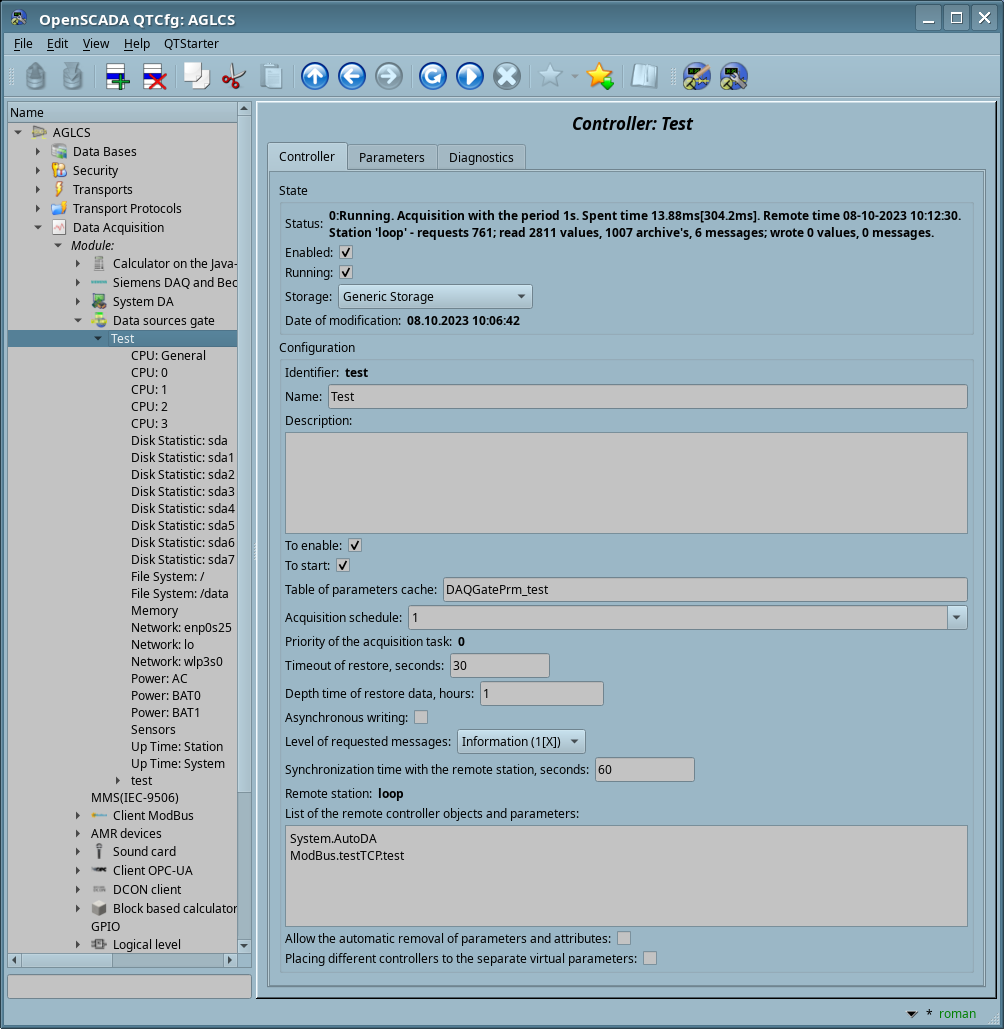Open the favorites star dropdown arrow

point(575,76)
